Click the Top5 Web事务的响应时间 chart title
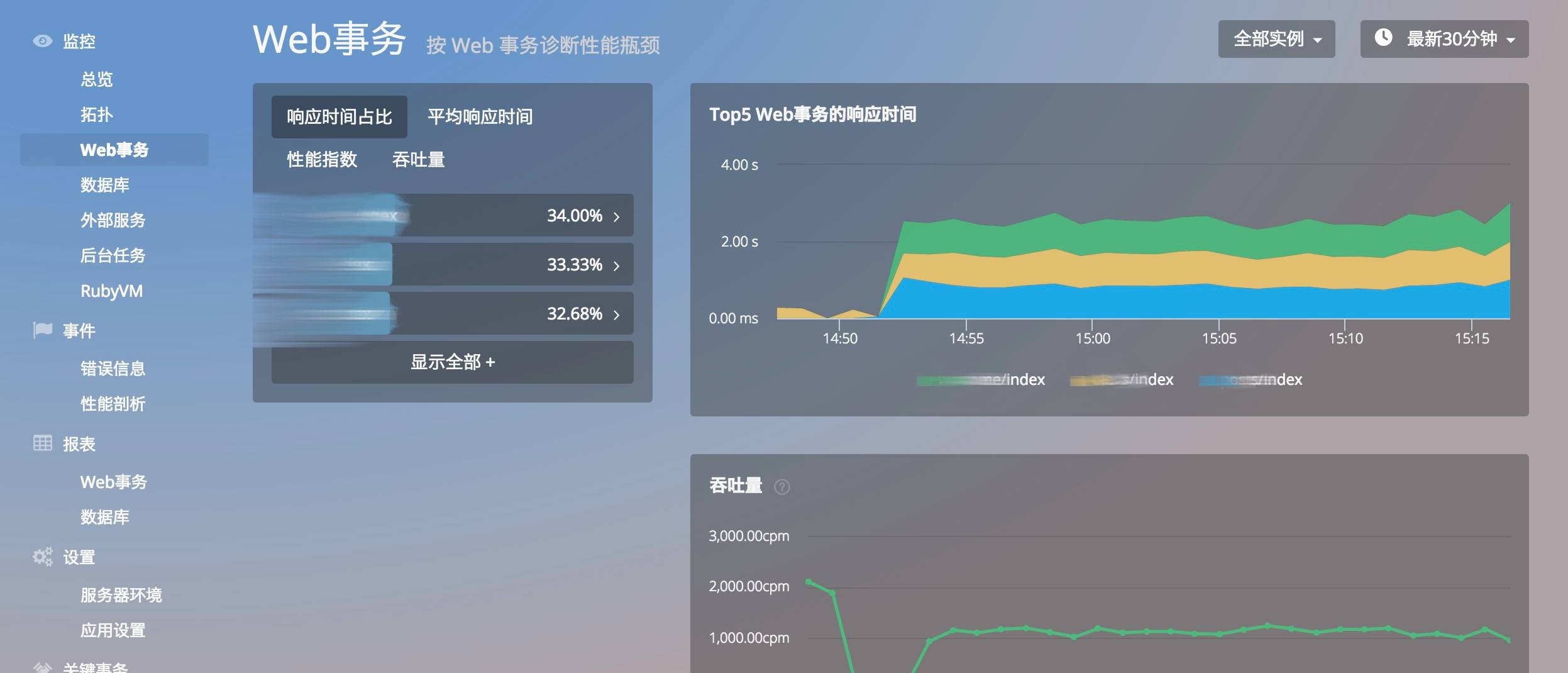The width and height of the screenshot is (1568, 673). coord(813,114)
